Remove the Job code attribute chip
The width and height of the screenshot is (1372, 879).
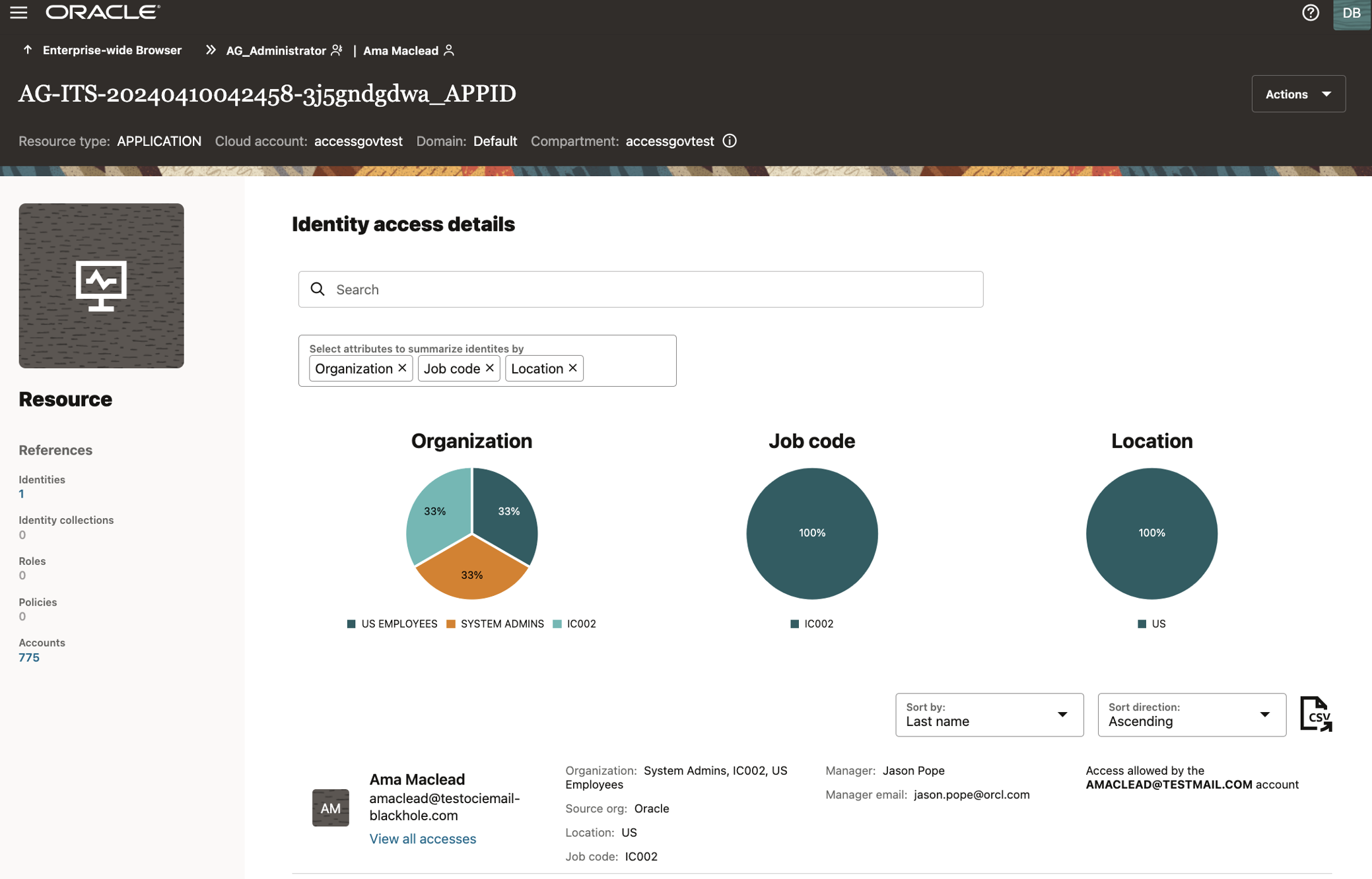pos(490,368)
